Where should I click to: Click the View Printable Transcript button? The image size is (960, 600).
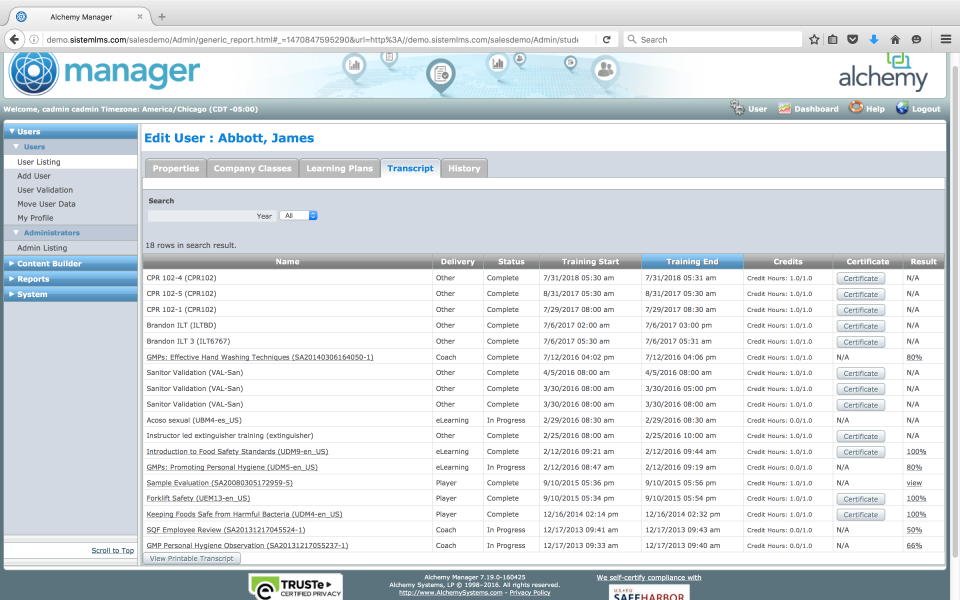point(191,558)
